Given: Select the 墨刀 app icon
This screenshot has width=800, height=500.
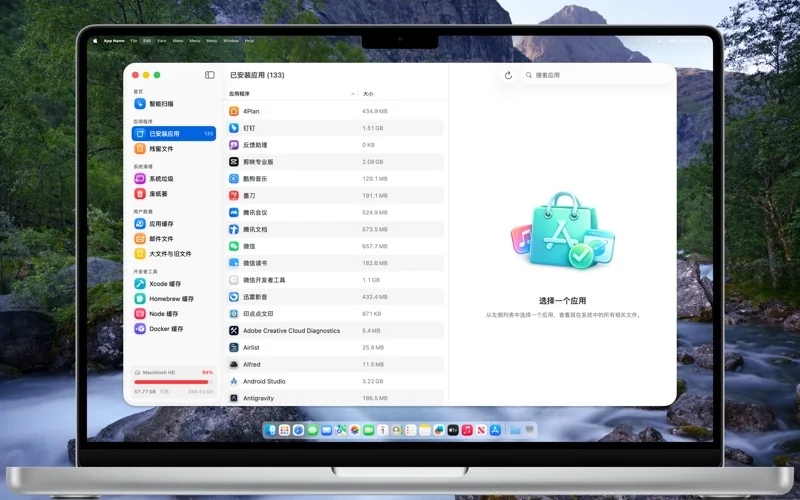Looking at the screenshot, I should (234, 195).
